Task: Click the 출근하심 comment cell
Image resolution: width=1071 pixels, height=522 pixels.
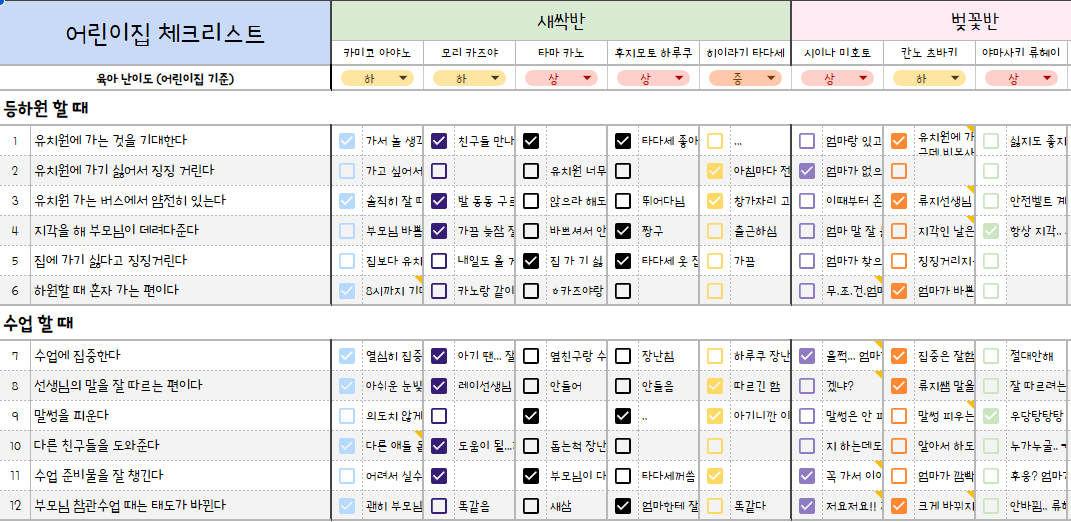Action: point(760,231)
